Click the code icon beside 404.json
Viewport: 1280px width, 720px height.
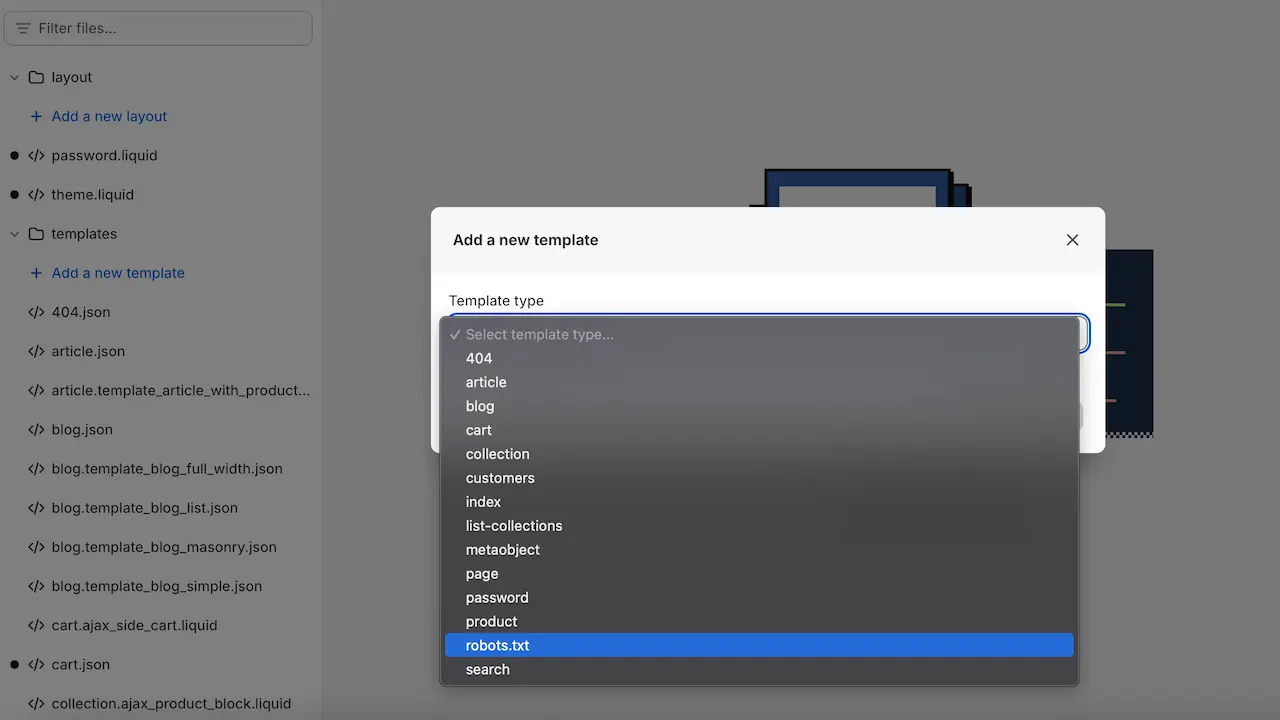36,312
